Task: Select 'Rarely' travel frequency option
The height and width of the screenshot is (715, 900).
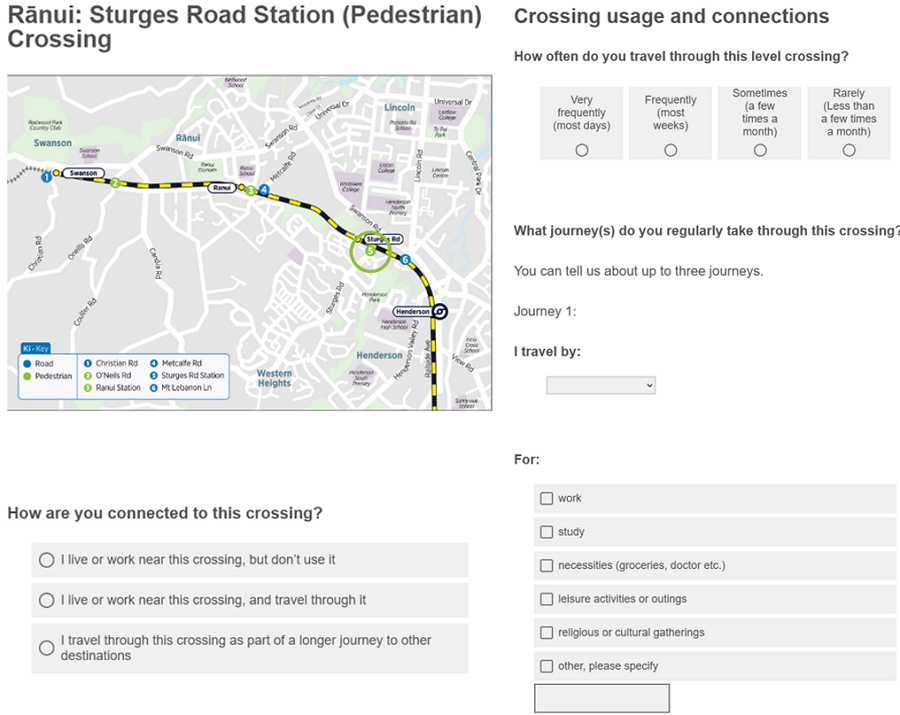Action: click(x=849, y=150)
